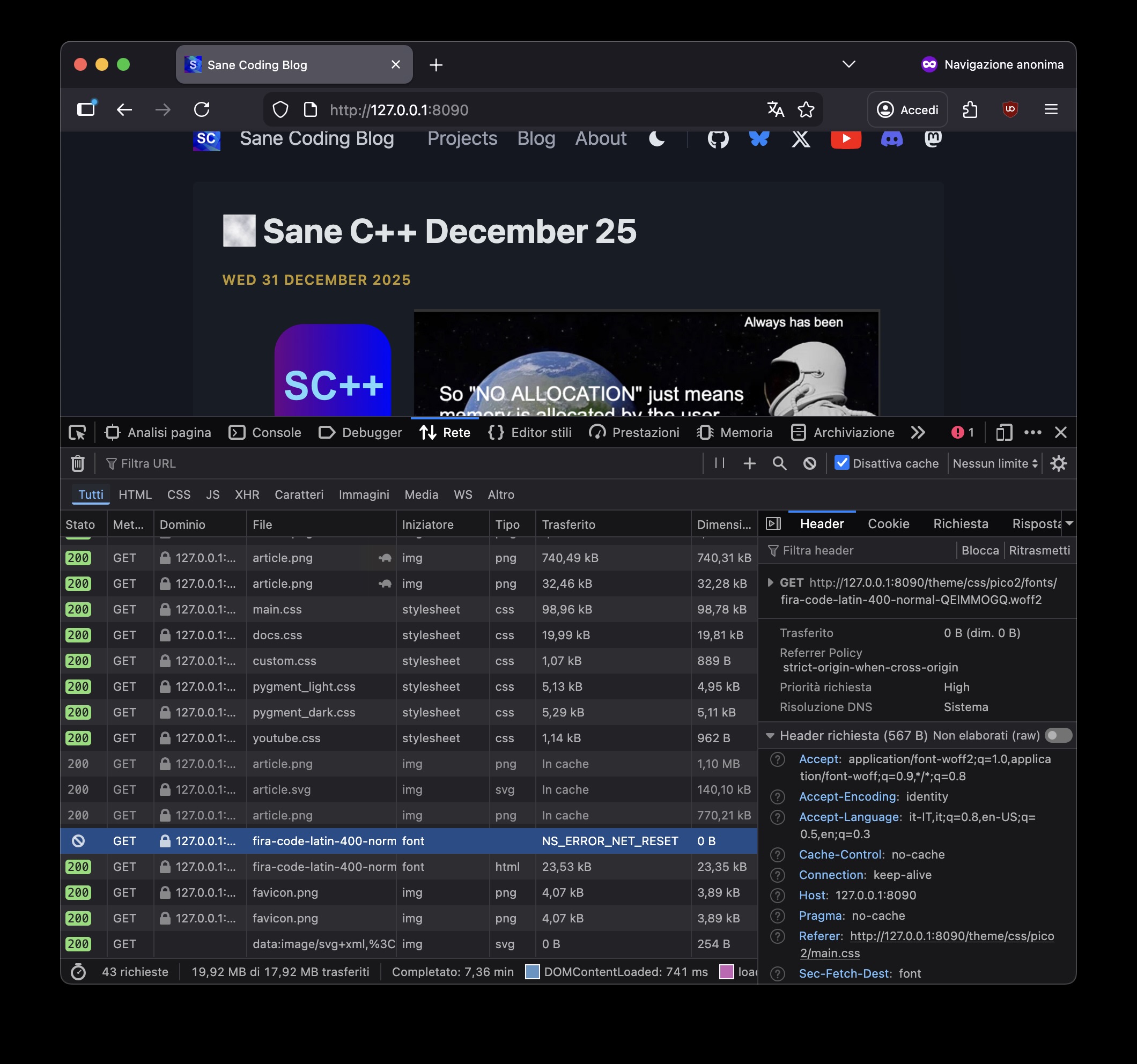Open the network settings gear
1137x1064 pixels.
1058,463
